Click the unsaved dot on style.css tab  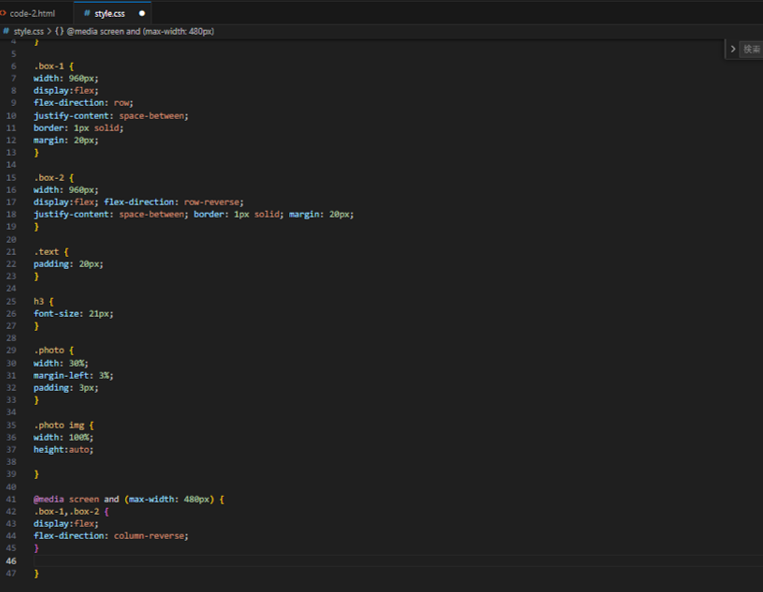[142, 14]
